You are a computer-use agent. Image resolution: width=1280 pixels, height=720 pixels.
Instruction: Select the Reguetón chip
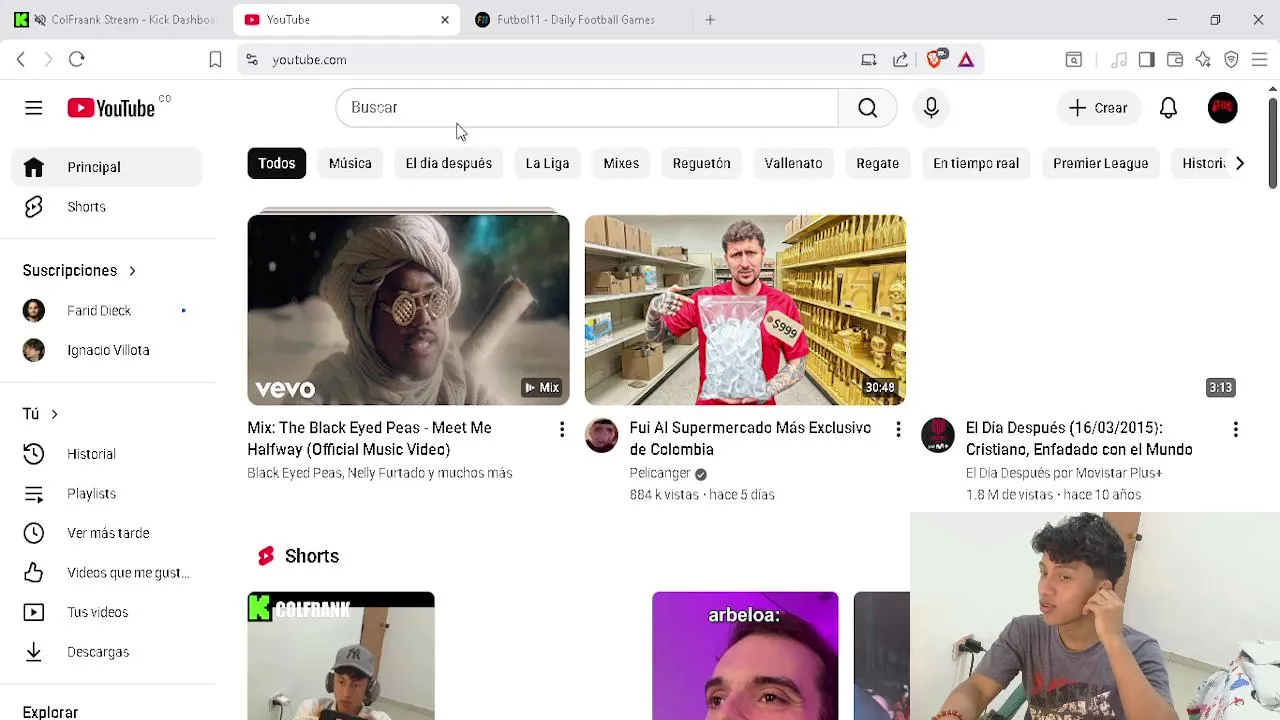tap(701, 163)
